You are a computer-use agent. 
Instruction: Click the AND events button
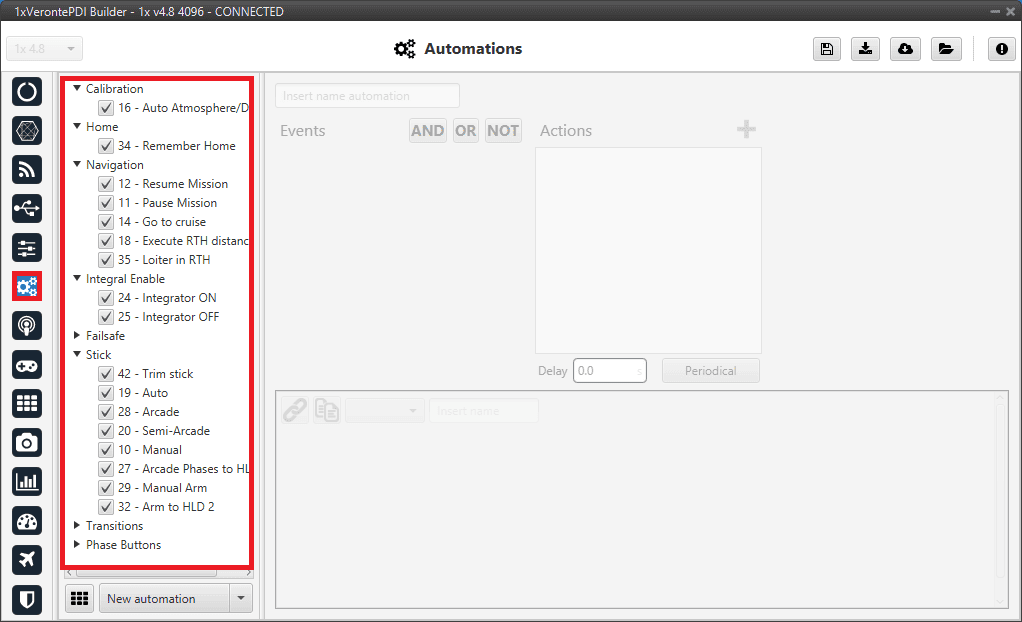click(x=428, y=131)
